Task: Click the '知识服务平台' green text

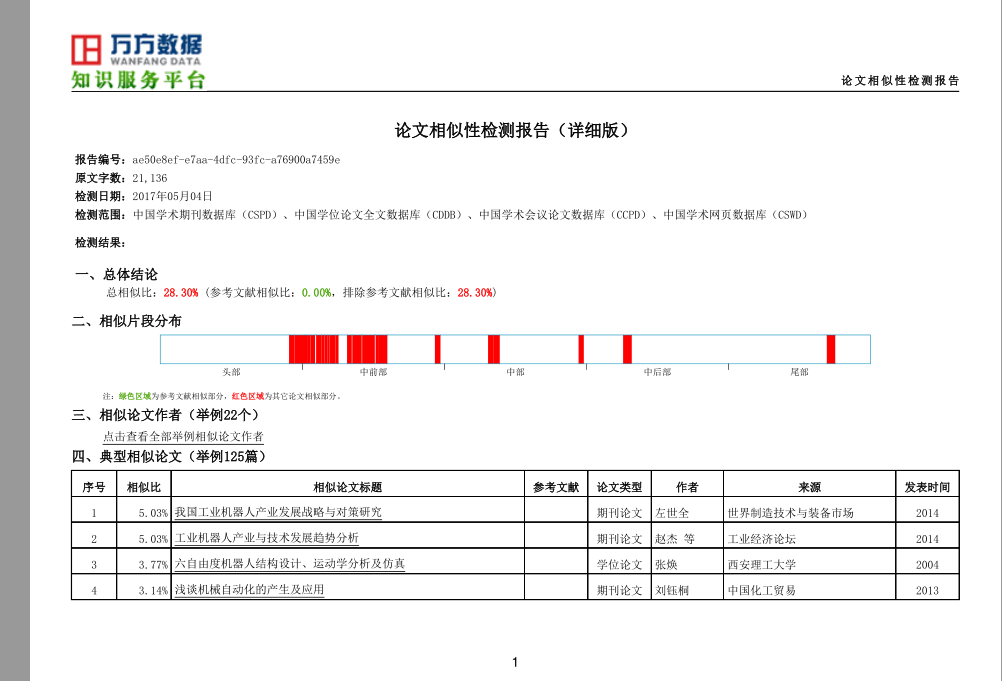Action: tap(138, 80)
